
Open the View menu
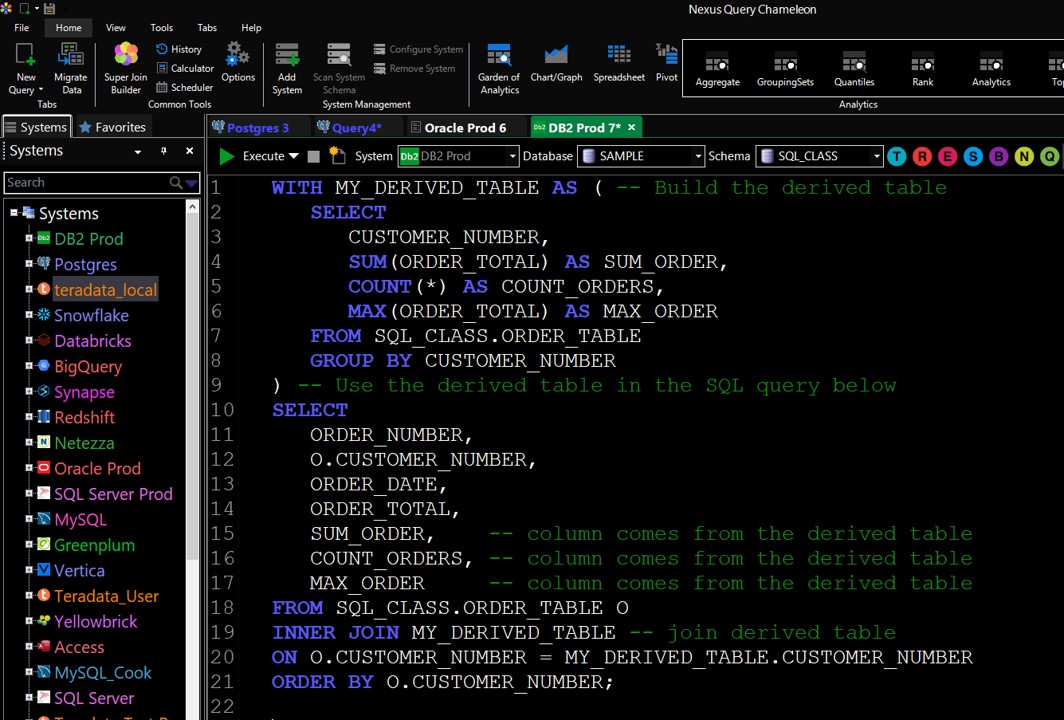pos(115,28)
